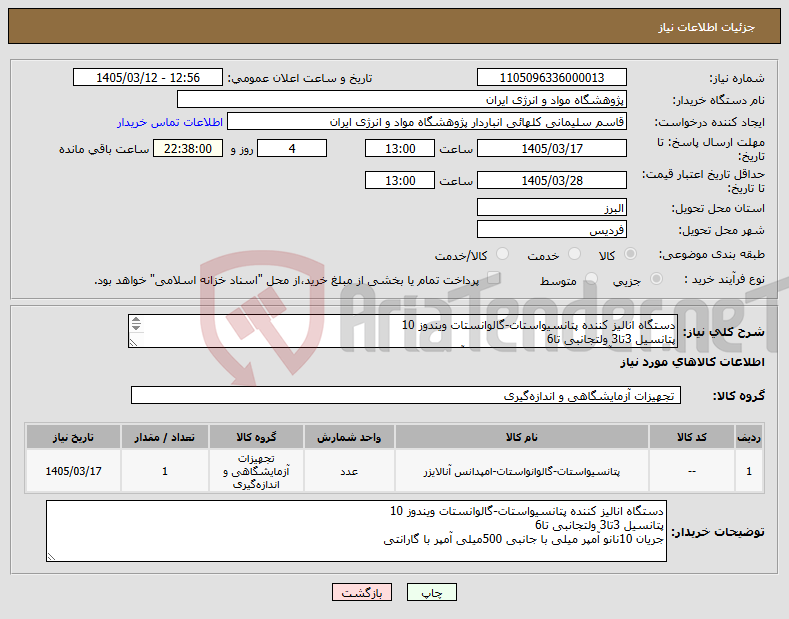Click the delivery city field فردیس
789x619 pixels.
pyautogui.click(x=551, y=229)
